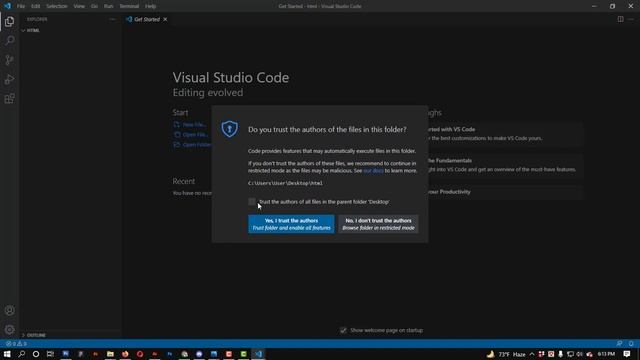Viewport: 640px width, 360px height.
Task: Click the VS Code taskbar icon
Action: click(x=258, y=354)
